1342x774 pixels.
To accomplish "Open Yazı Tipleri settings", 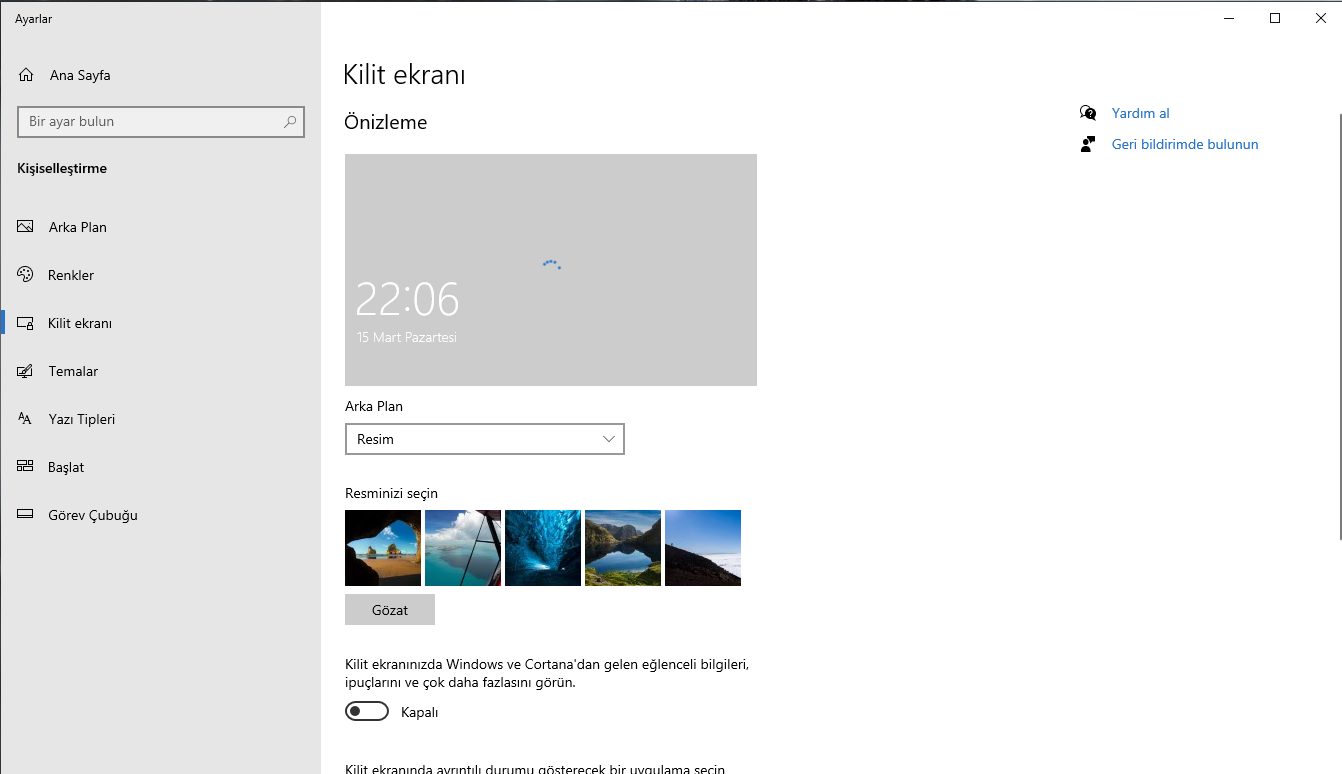I will pos(160,419).
